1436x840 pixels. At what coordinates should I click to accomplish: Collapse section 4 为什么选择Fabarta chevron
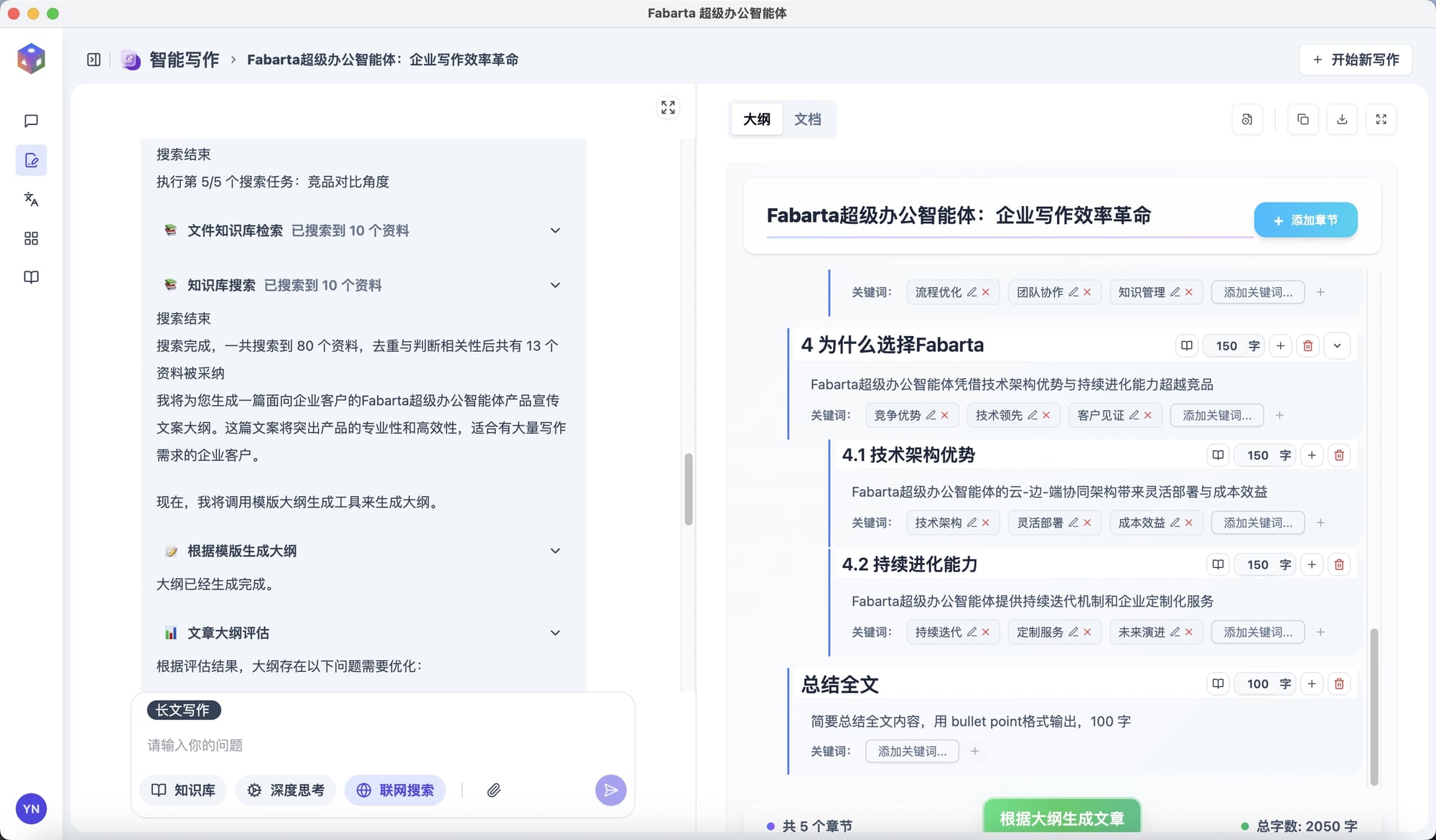[x=1337, y=346]
